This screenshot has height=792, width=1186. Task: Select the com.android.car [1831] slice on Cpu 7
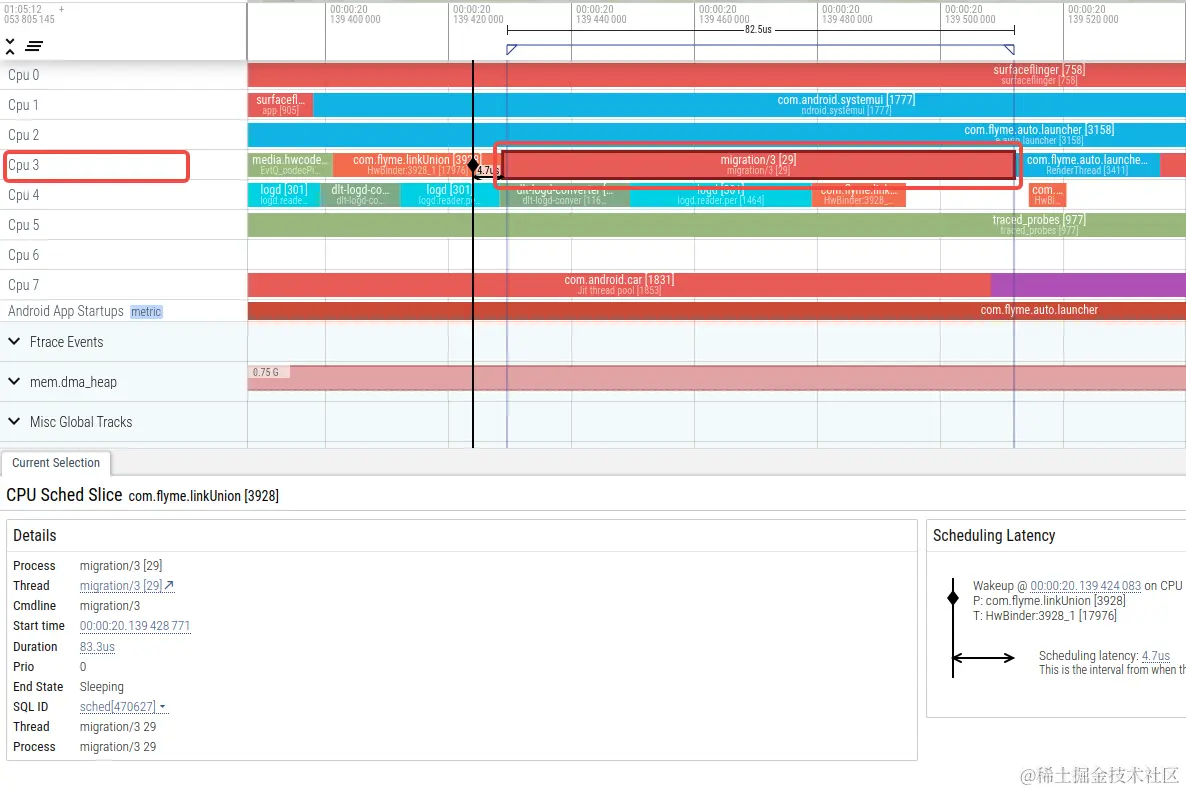[x=619, y=284]
